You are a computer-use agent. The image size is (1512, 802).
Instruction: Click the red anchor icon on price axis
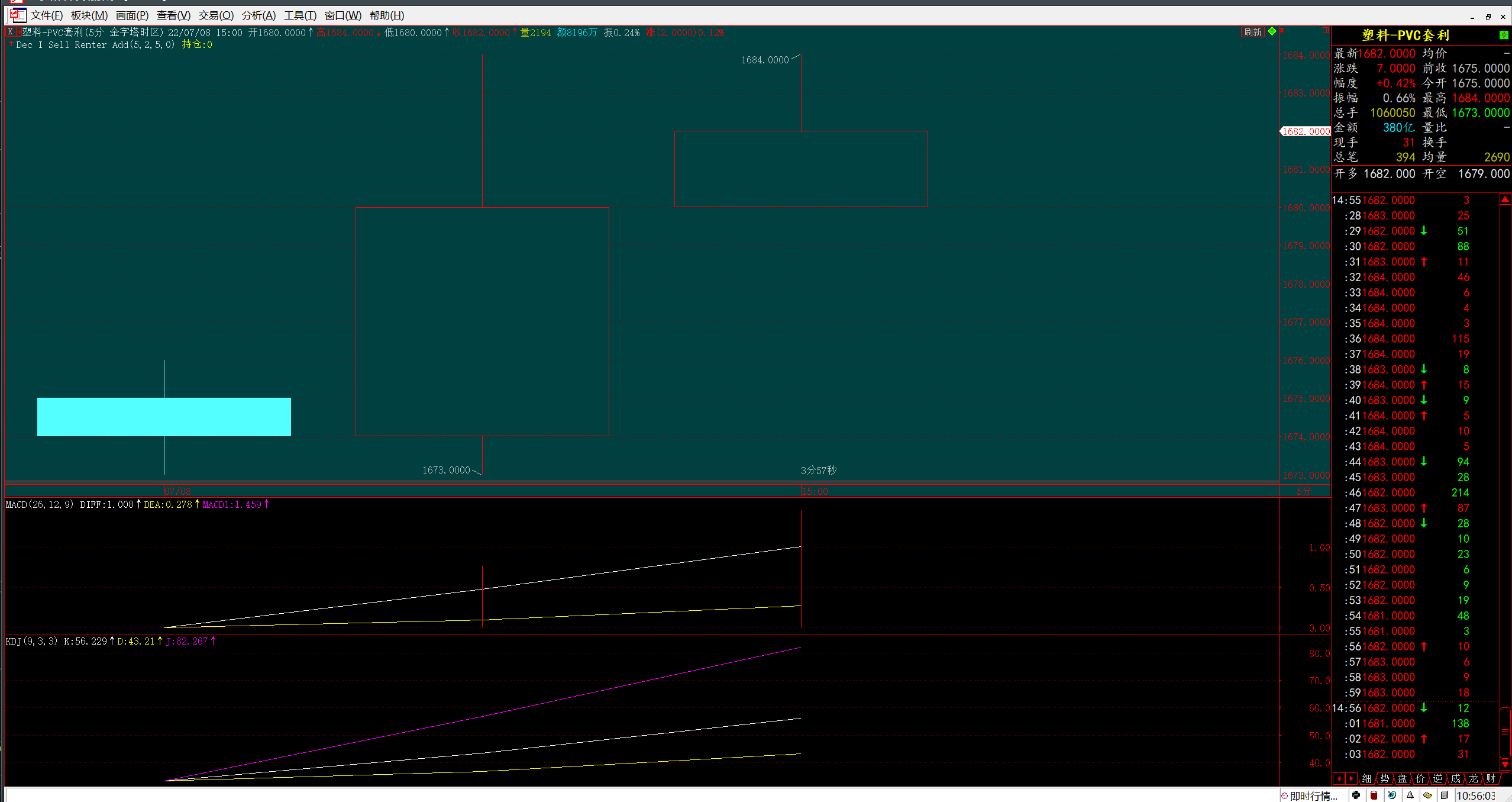(1281, 30)
